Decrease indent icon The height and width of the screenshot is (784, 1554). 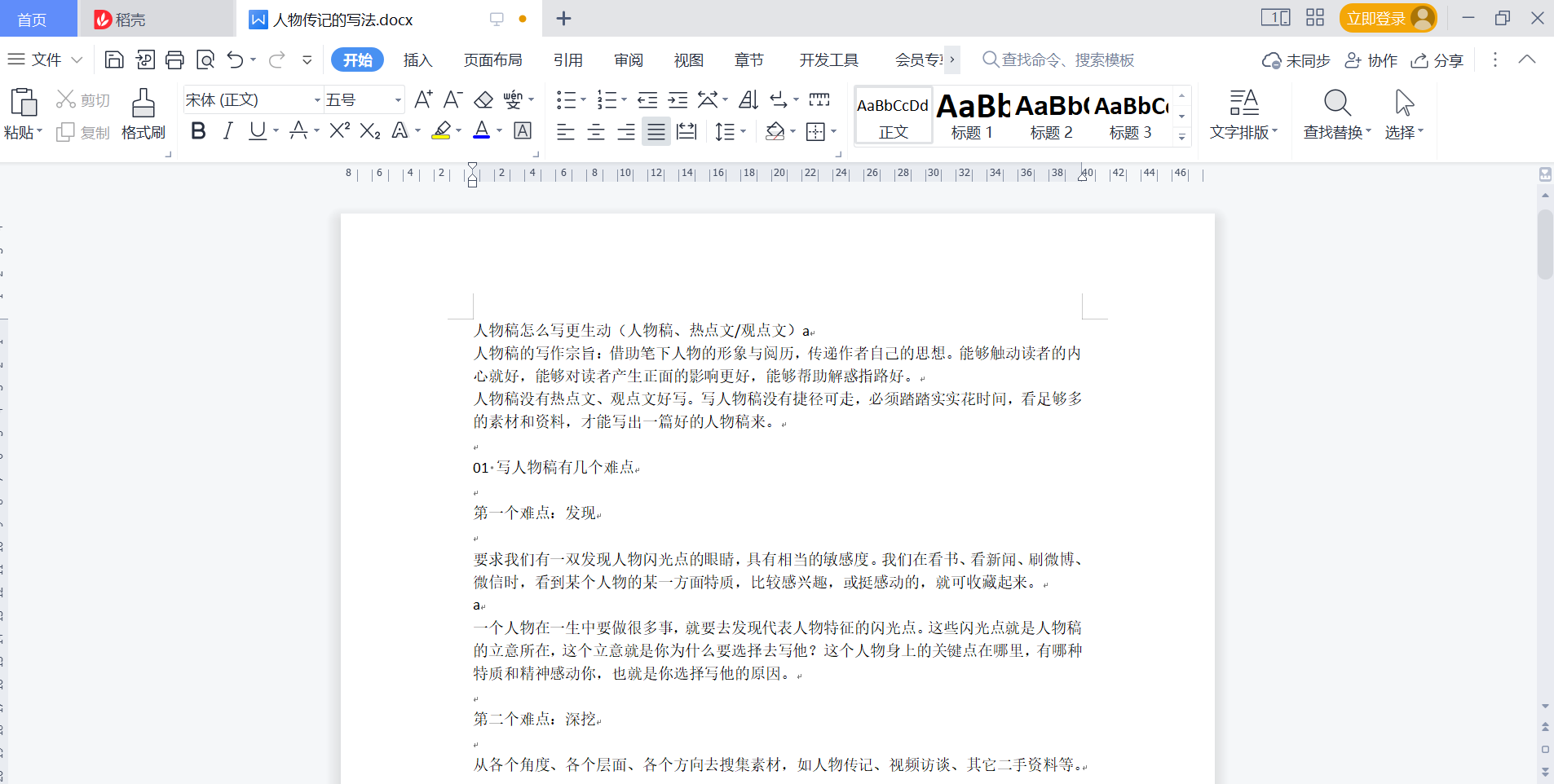647,99
